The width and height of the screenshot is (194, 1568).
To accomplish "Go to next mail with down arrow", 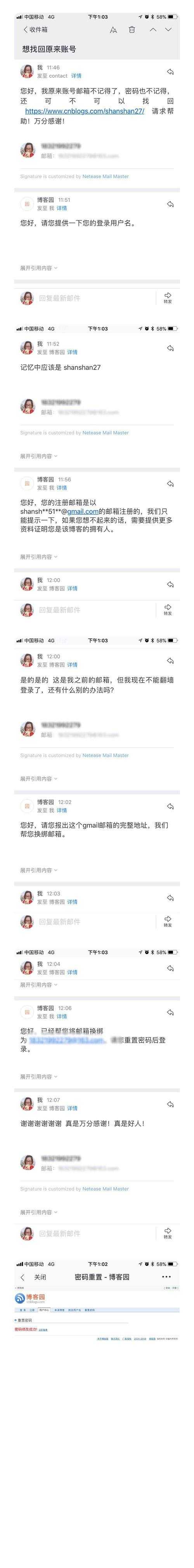I will click(x=168, y=29).
